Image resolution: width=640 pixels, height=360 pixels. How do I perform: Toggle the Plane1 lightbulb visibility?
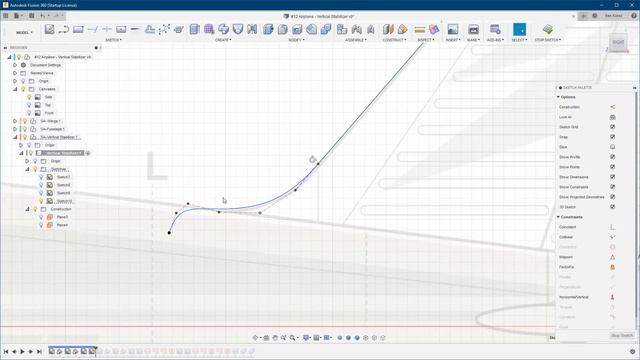41,217
